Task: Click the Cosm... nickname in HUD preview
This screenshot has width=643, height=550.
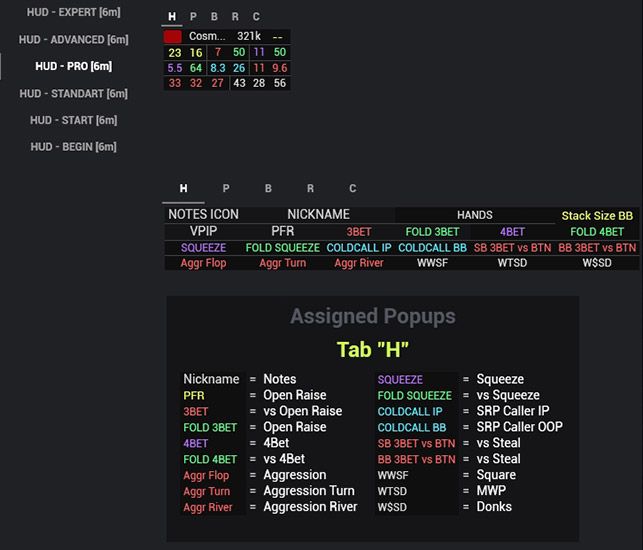Action: point(207,36)
